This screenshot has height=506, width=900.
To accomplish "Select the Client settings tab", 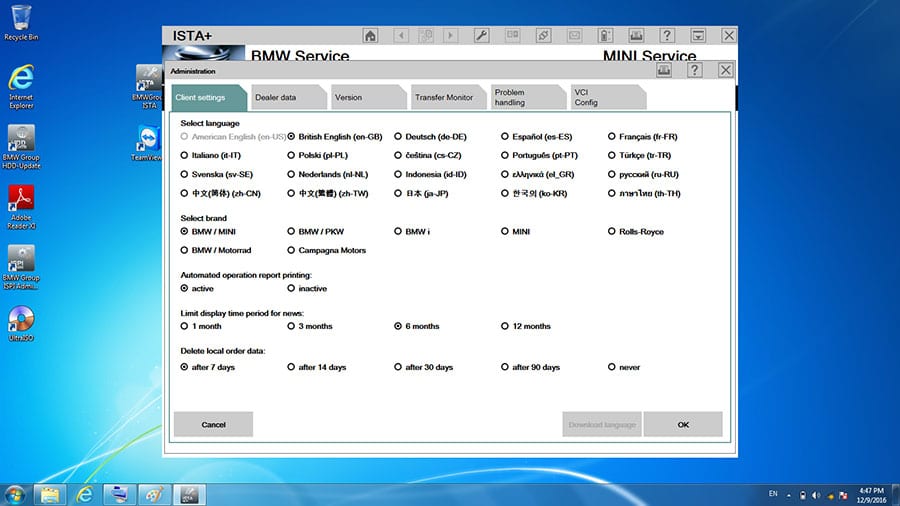I will [x=208, y=98].
